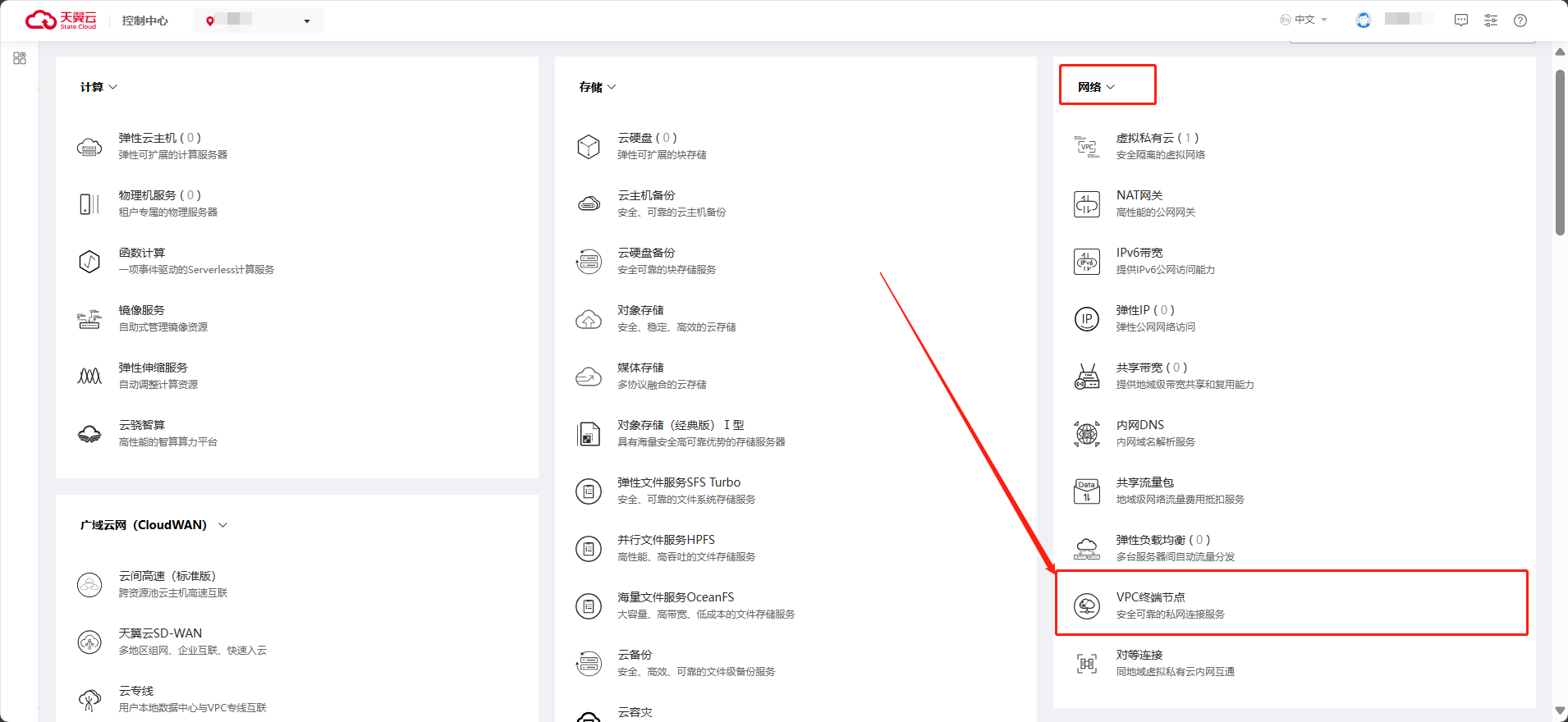Go to 控制中心
1568x722 pixels.
point(144,21)
